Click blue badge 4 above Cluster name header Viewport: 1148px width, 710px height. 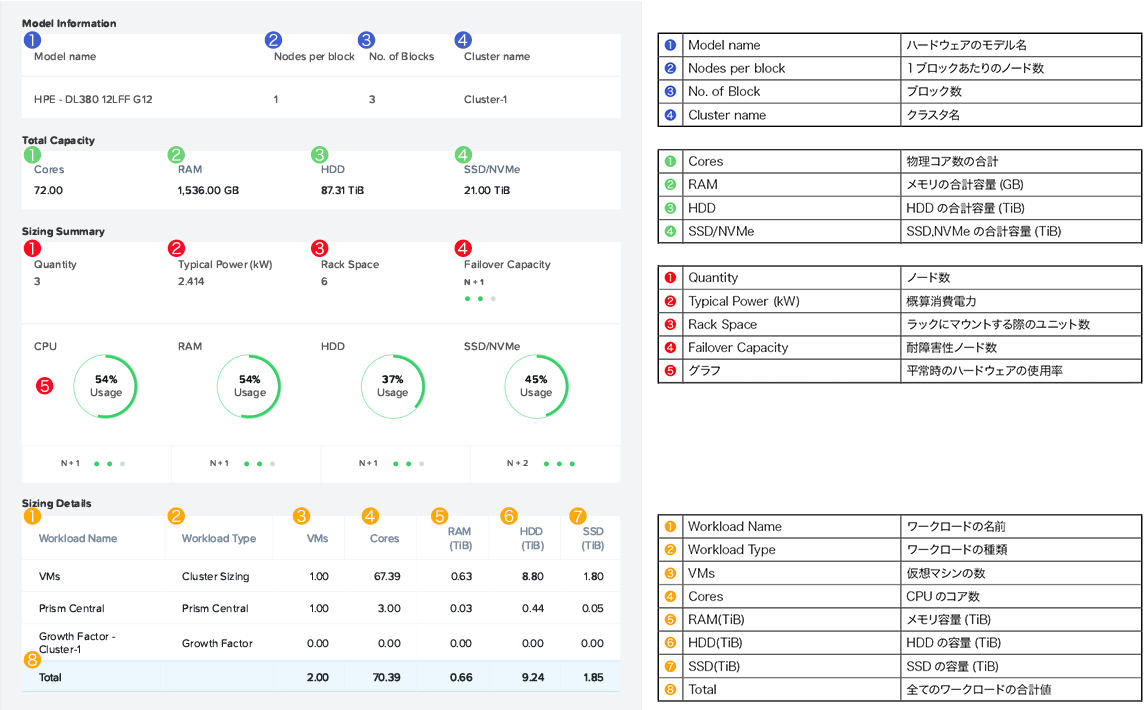[462, 40]
